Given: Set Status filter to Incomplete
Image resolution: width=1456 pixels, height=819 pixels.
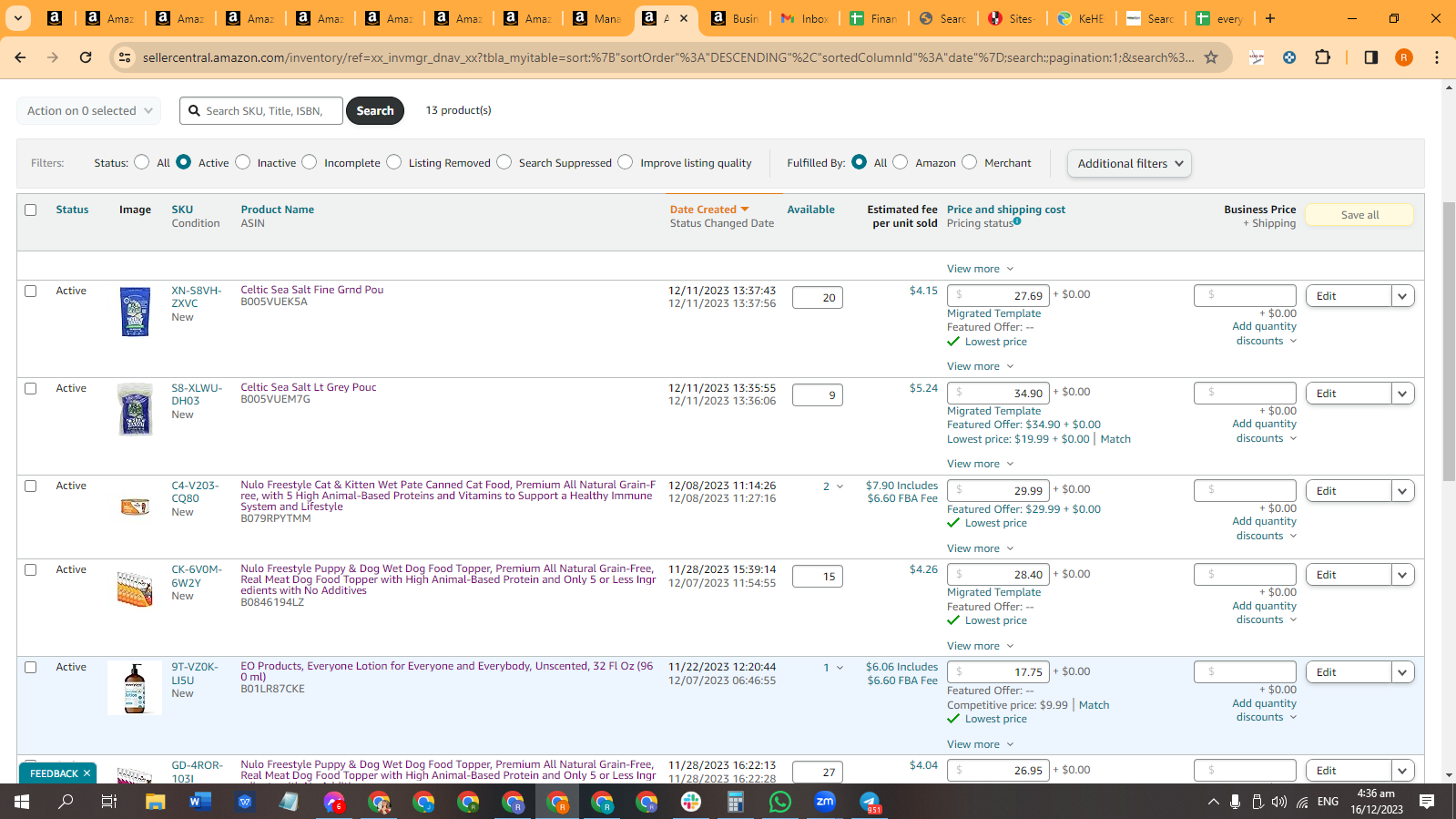Looking at the screenshot, I should (310, 162).
